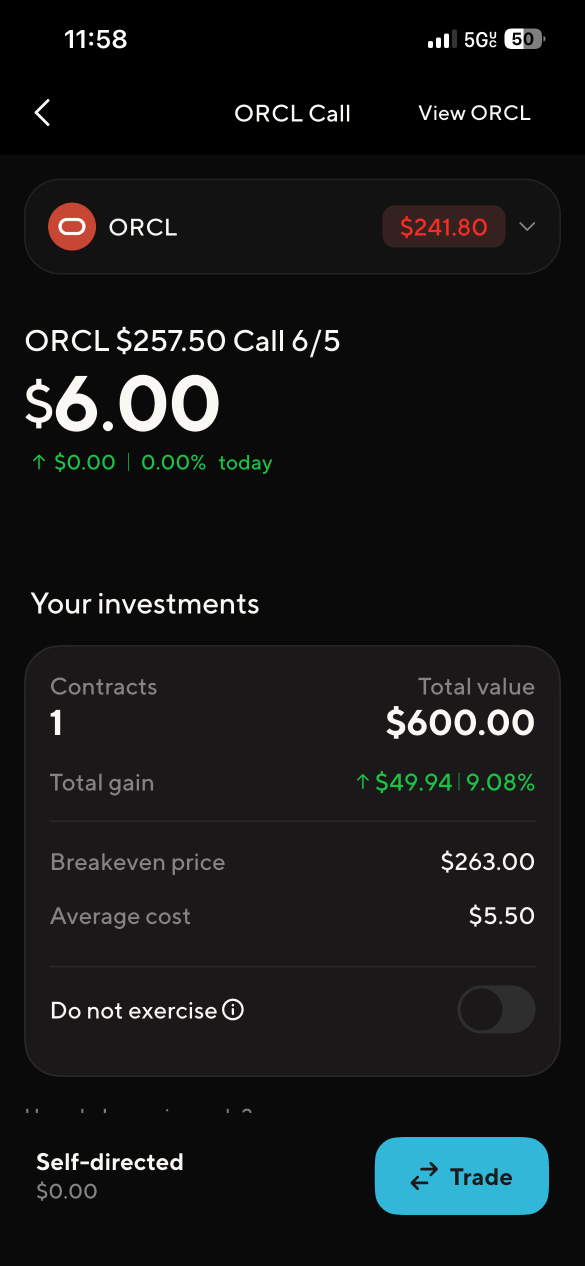Tap the back arrow icon
The width and height of the screenshot is (585, 1266).
(42, 113)
